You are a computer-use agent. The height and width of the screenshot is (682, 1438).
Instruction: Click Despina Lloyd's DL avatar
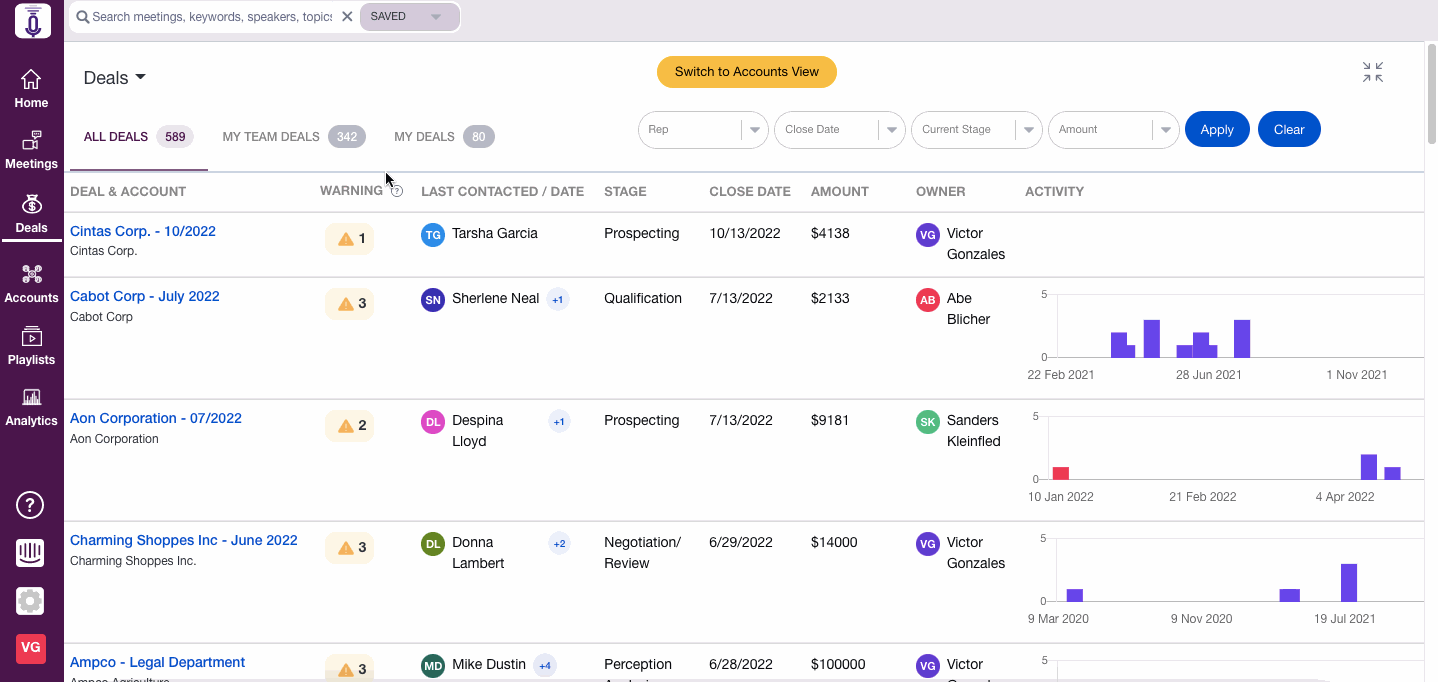coord(433,422)
